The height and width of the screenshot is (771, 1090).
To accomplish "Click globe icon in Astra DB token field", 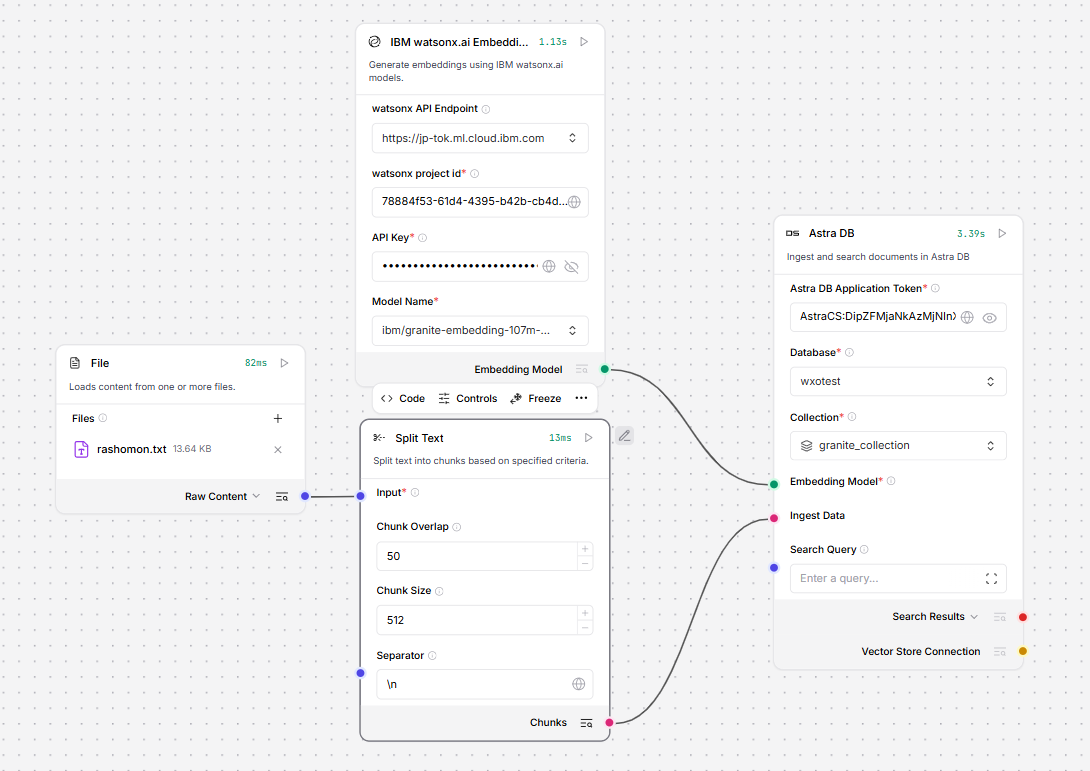I will pos(967,318).
